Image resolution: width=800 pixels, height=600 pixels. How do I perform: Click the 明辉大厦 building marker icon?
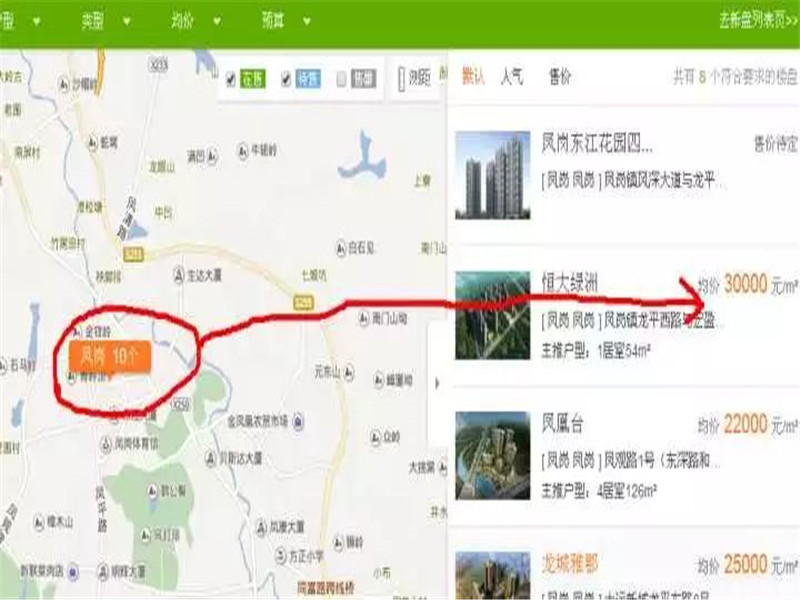[x=103, y=571]
